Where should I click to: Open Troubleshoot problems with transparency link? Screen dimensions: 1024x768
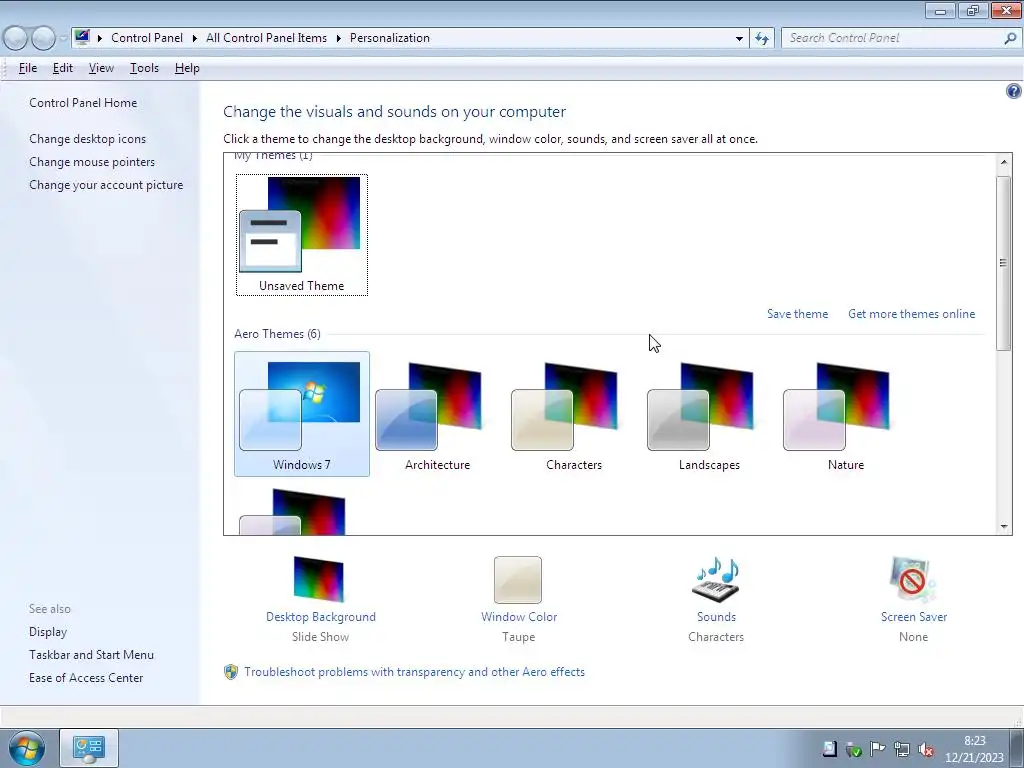click(x=414, y=671)
